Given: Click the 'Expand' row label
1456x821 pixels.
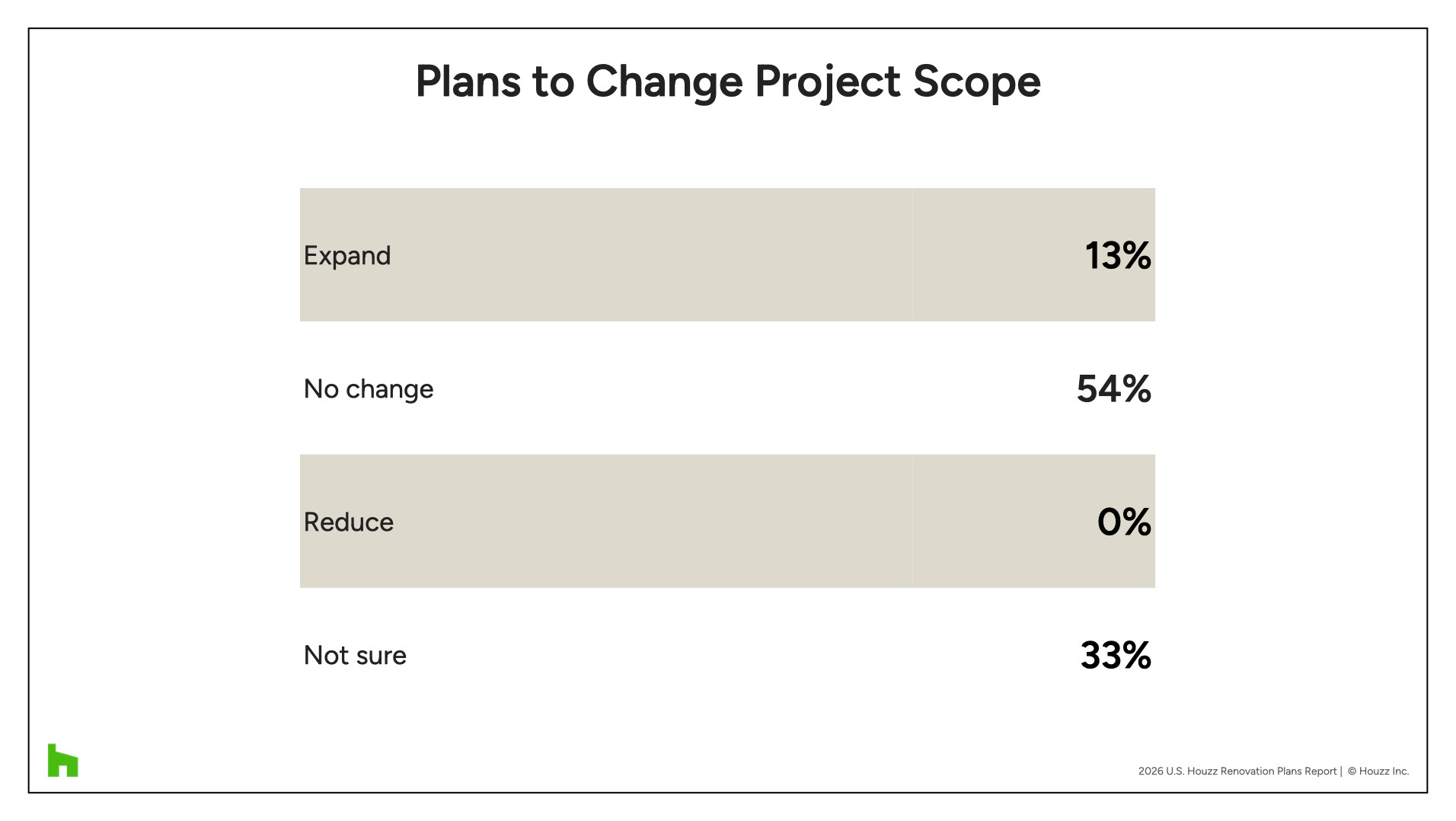Looking at the screenshot, I should point(347,256).
